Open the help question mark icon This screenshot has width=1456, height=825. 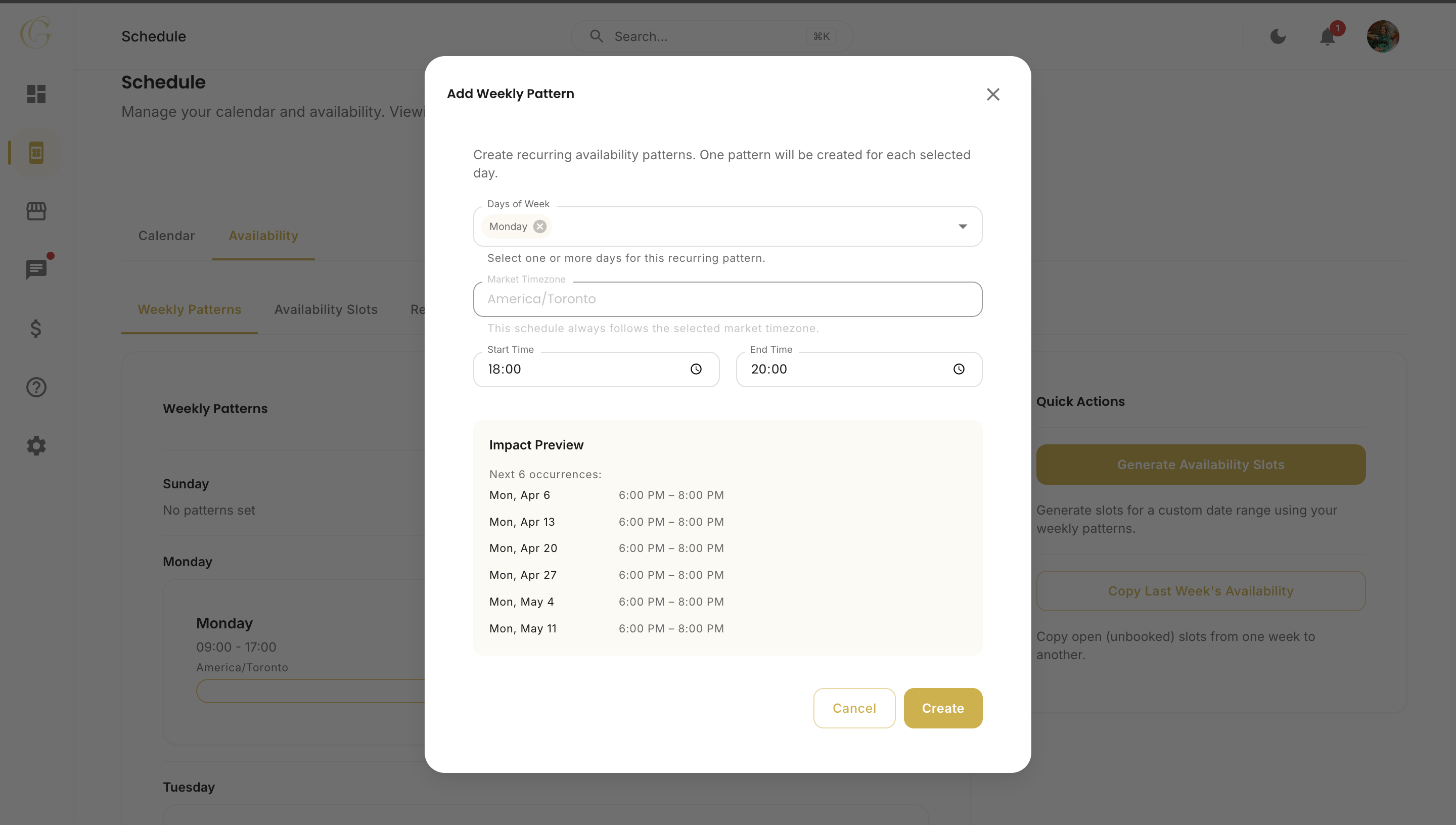coord(36,387)
